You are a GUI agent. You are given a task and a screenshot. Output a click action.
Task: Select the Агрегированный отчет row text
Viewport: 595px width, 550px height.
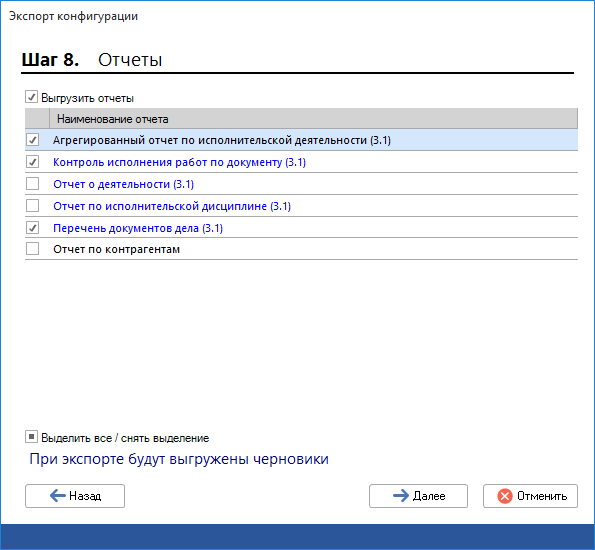tap(222, 140)
